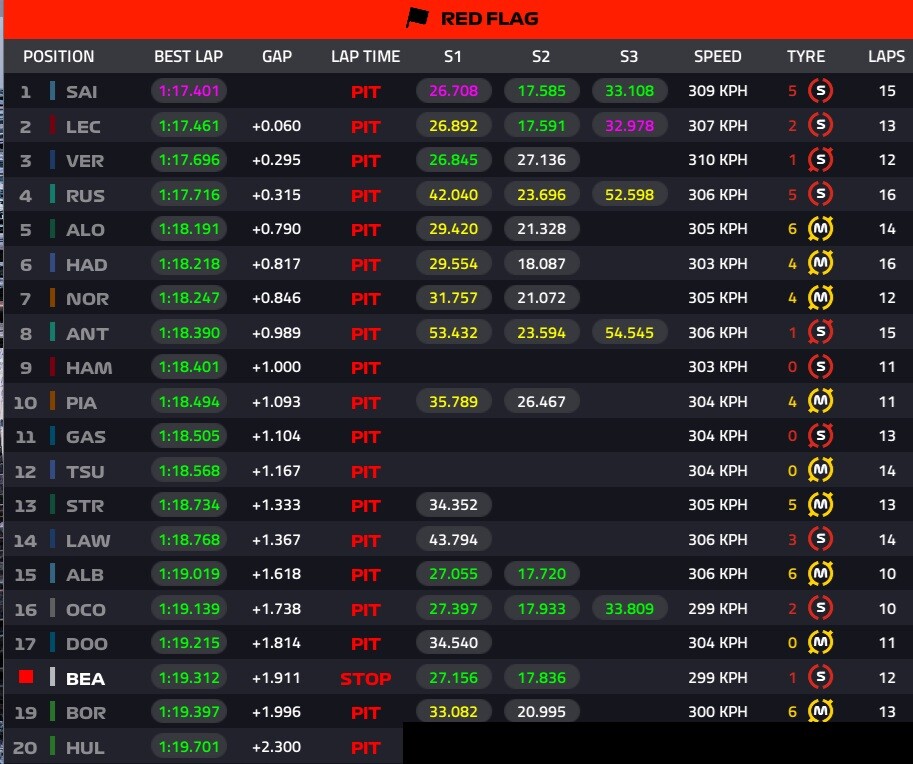The width and height of the screenshot is (913, 764).
Task: Click the LAP TIME column header
Action: pyautogui.click(x=366, y=56)
